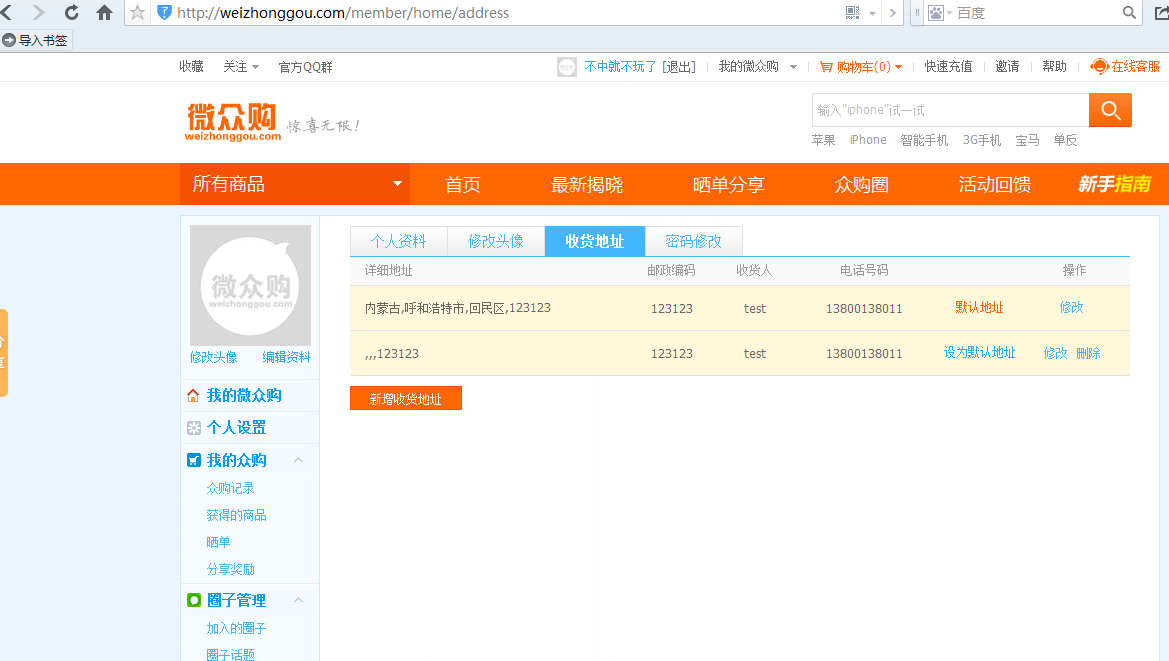This screenshot has width=1169, height=661.
Task: Open browser home page icon
Action: click(104, 13)
